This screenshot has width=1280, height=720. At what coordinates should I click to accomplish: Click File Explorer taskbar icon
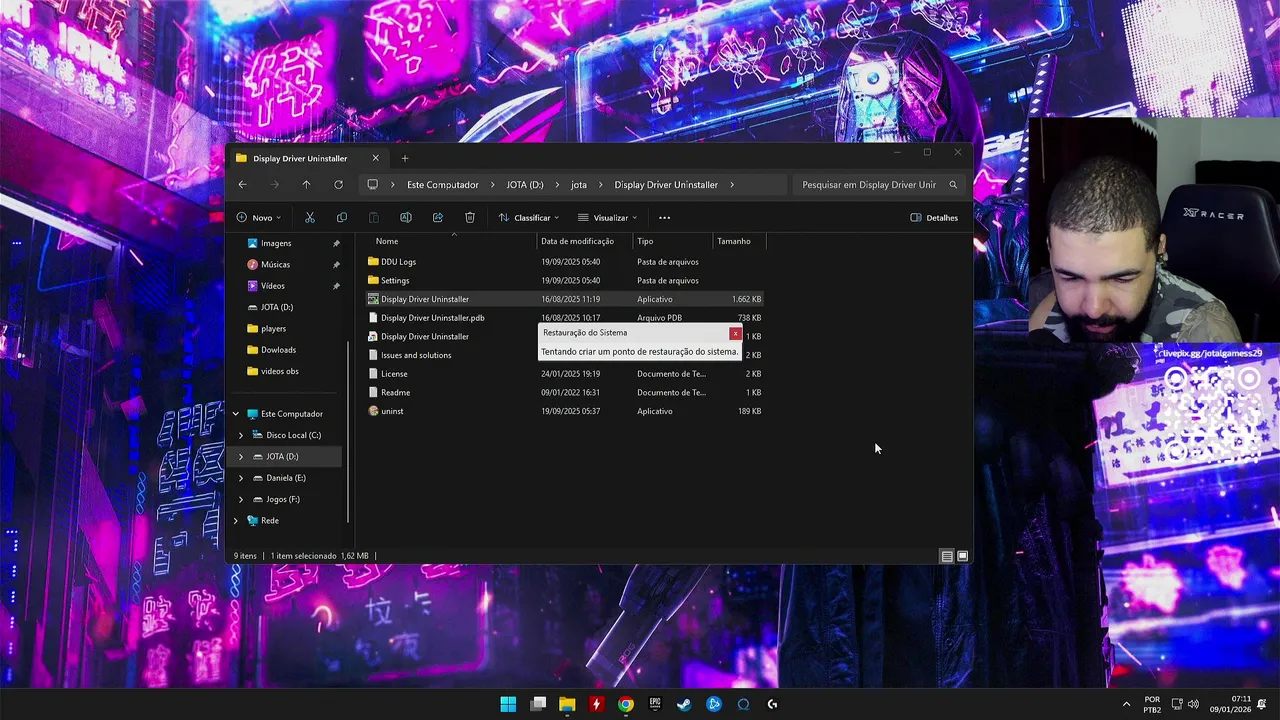point(567,704)
